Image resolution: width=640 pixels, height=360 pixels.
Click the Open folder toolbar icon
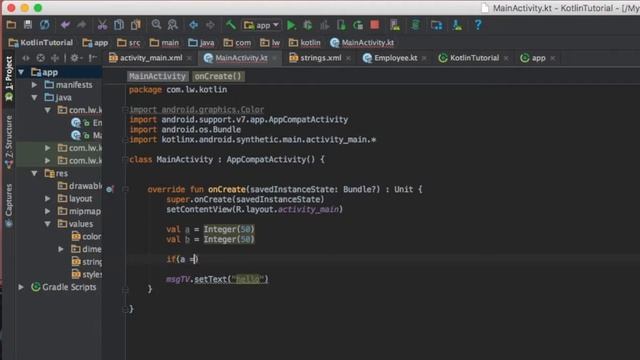click(11, 25)
